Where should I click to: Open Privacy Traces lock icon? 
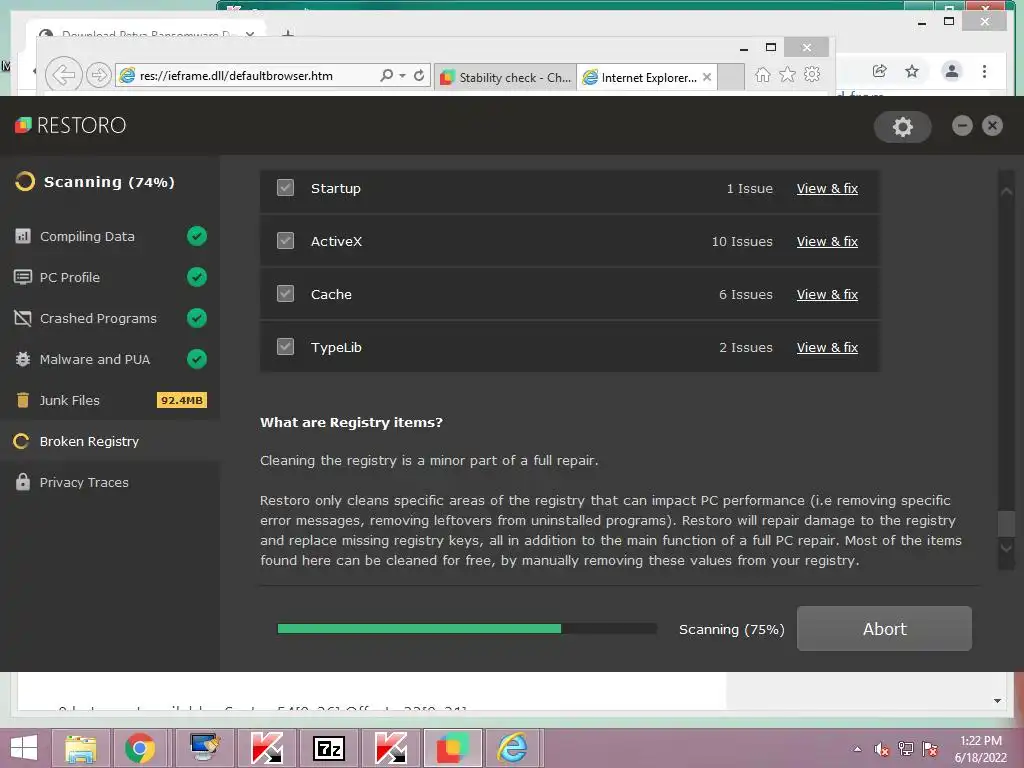pos(23,482)
